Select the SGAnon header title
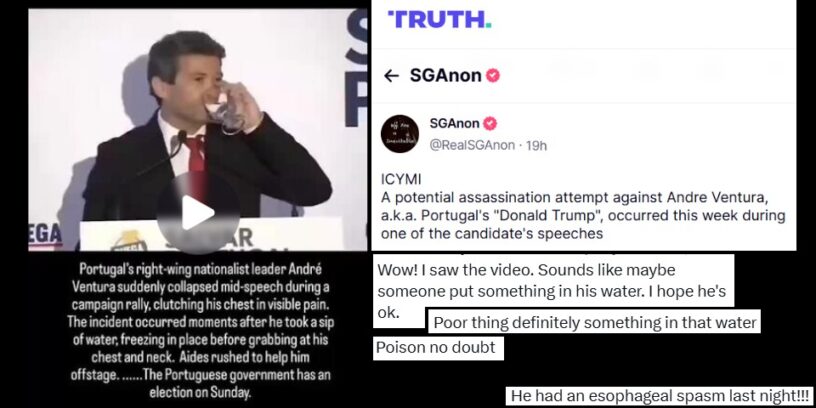The image size is (816, 408). pos(445,76)
